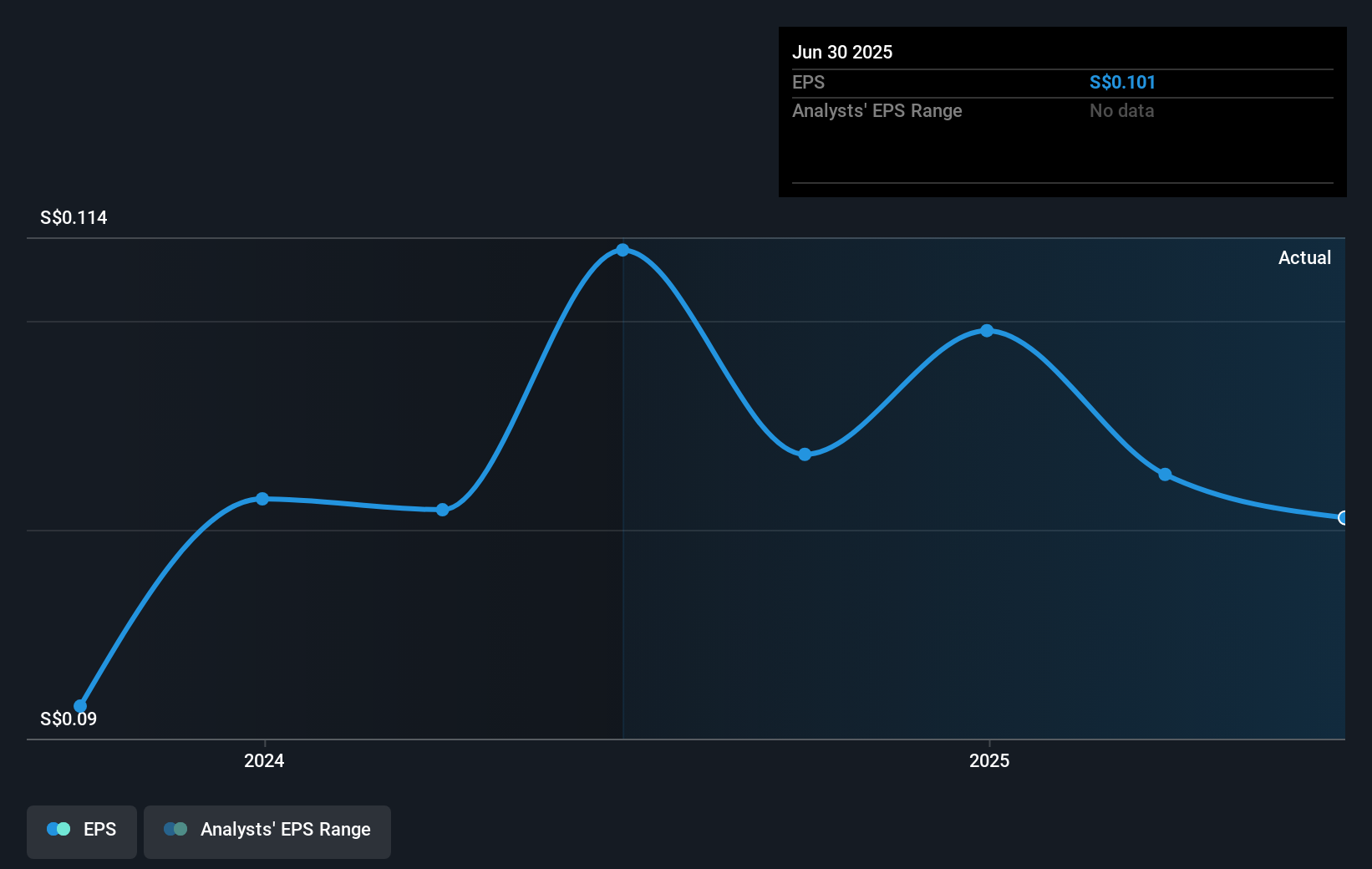This screenshot has width=1372, height=869.
Task: Toggle the Analysts' EPS Range legend
Action: pyautogui.click(x=267, y=831)
